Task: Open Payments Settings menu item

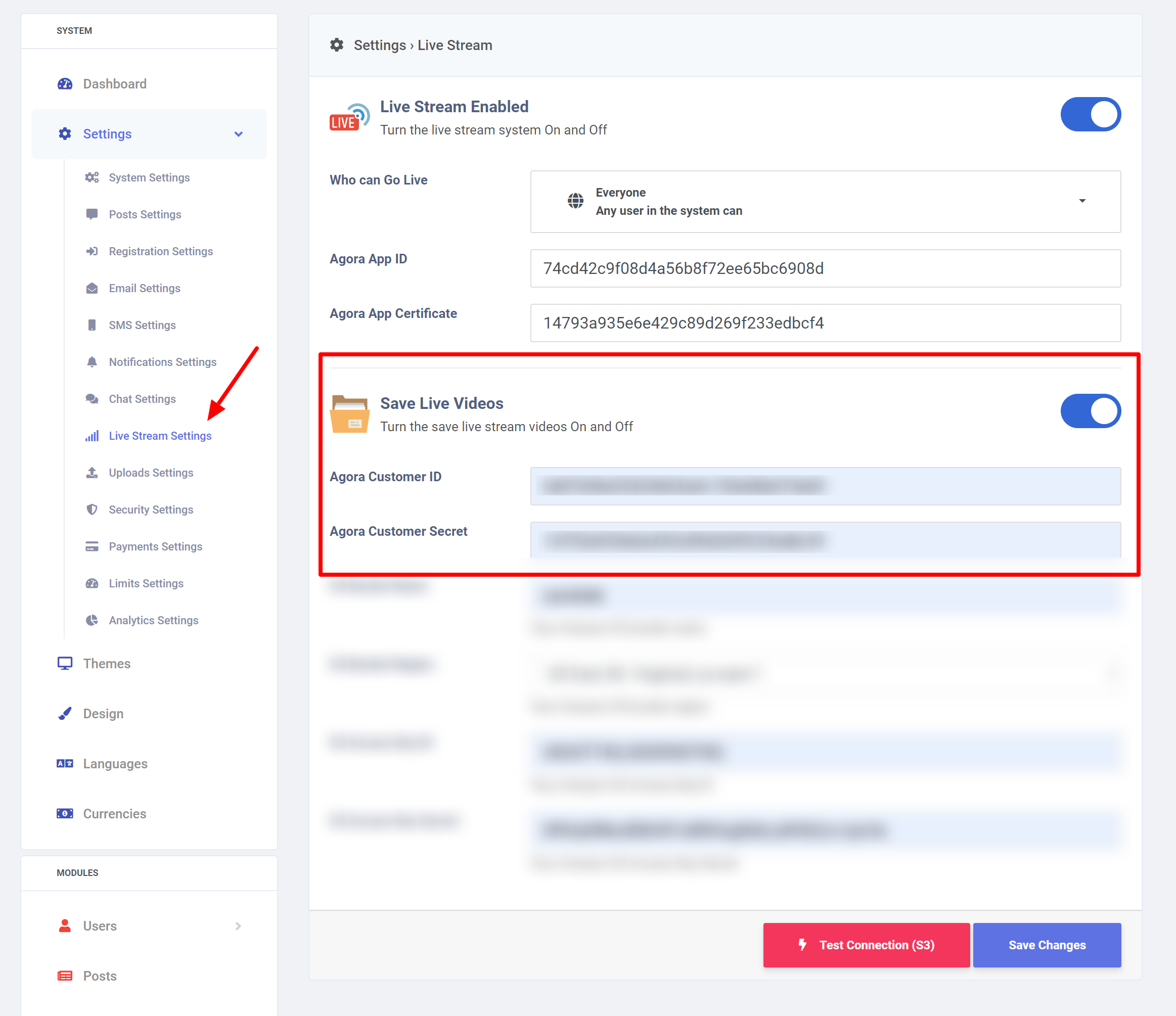Action: click(x=156, y=546)
